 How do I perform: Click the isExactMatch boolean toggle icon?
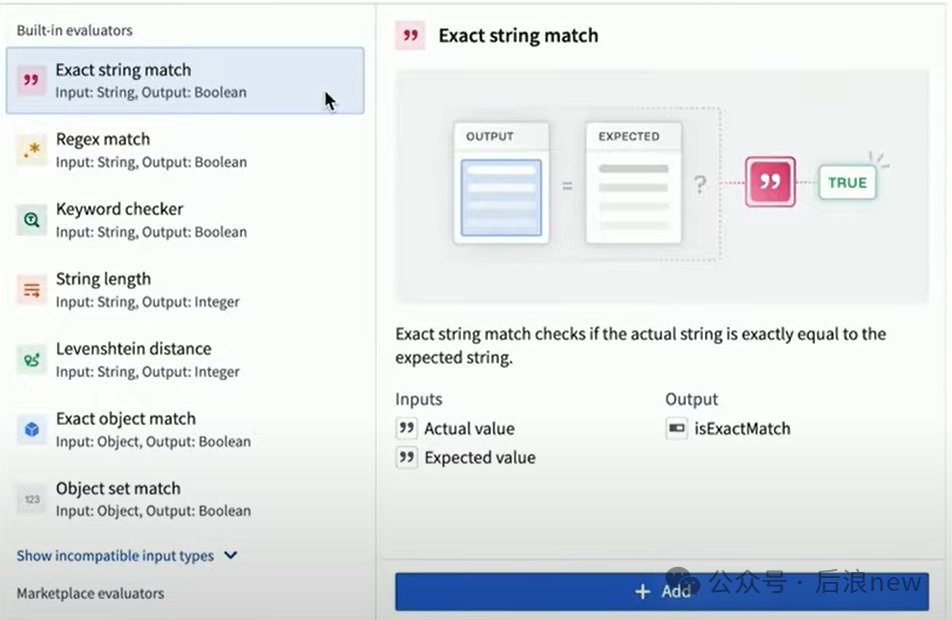coord(677,429)
